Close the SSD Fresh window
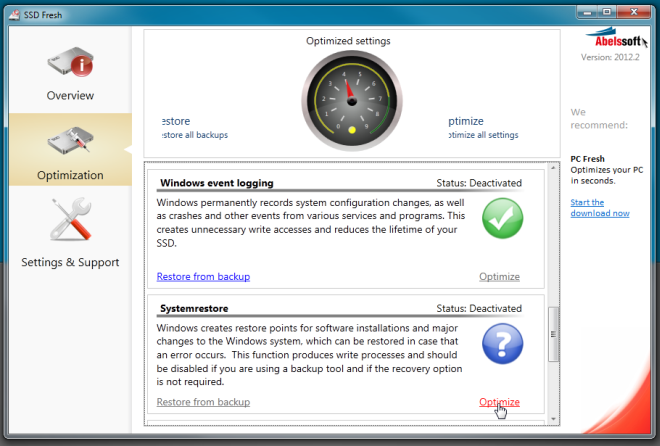Image resolution: width=660 pixels, height=446 pixels. pyautogui.click(x=633, y=12)
